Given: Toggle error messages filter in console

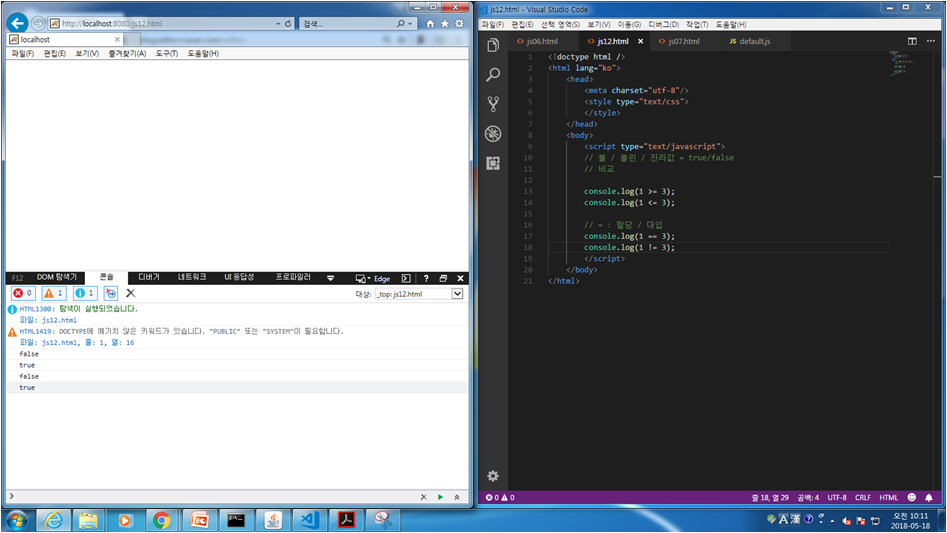Looking at the screenshot, I should click(23, 293).
